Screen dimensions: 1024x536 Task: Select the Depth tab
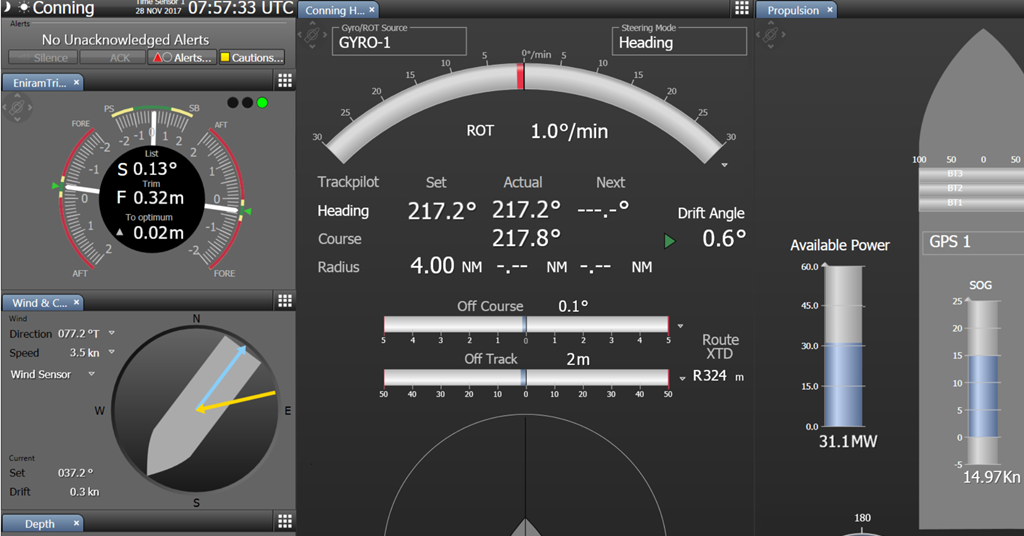(40, 524)
